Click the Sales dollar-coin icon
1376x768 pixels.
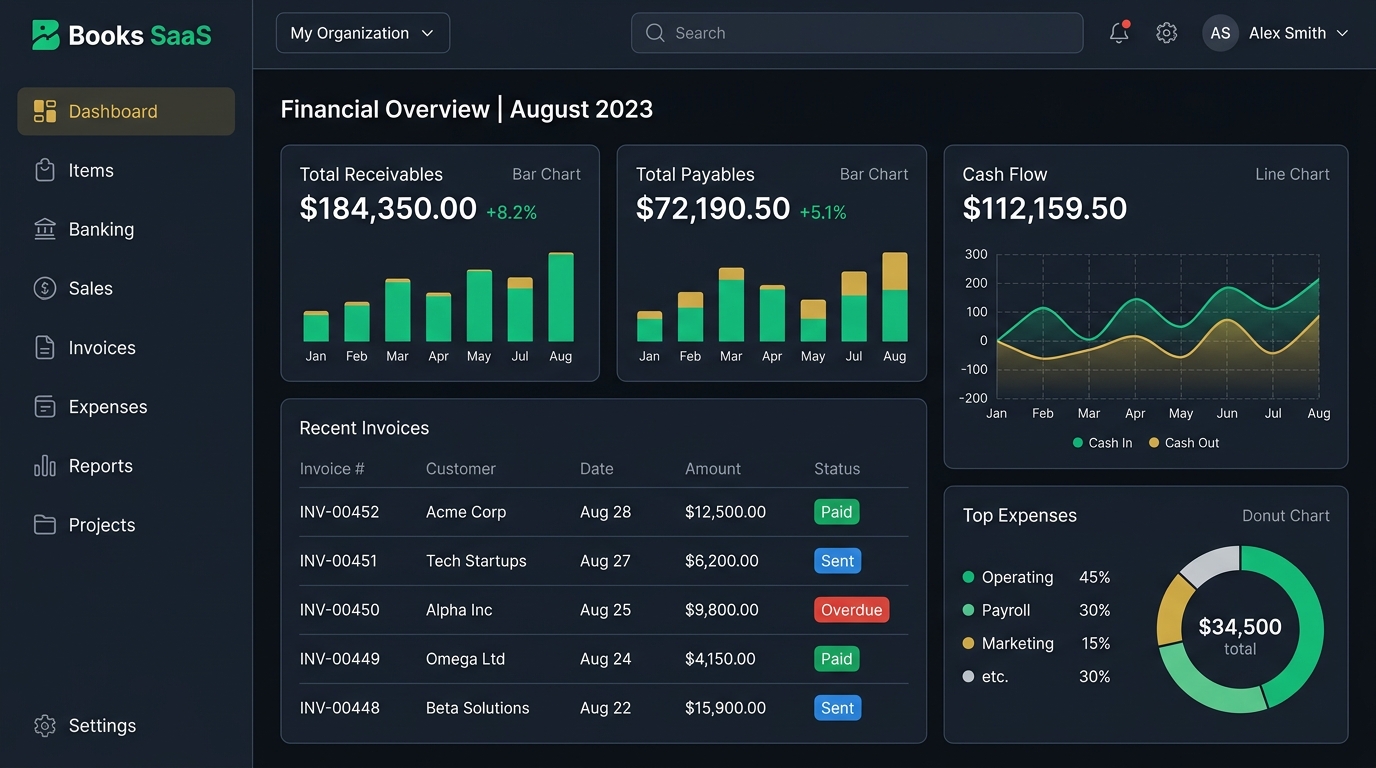pos(45,288)
